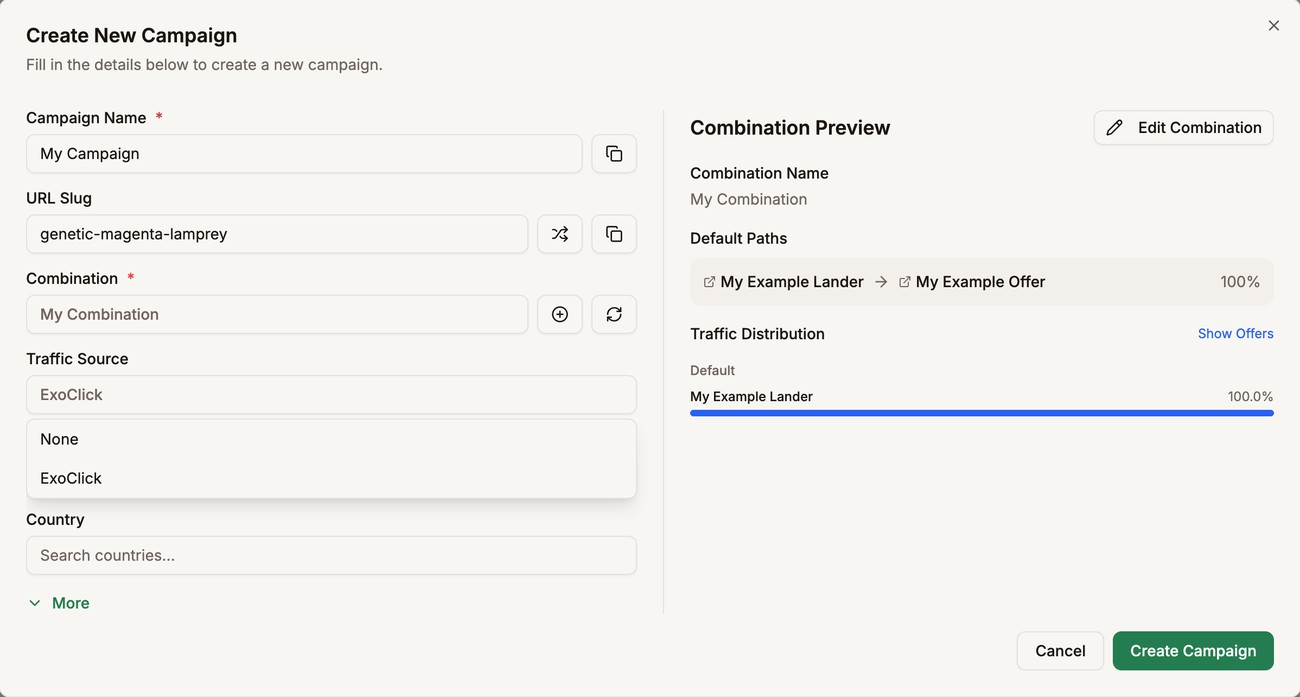Image resolution: width=1300 pixels, height=697 pixels.
Task: Choose ExoClick from Traffic Source options
Action: coord(331,478)
